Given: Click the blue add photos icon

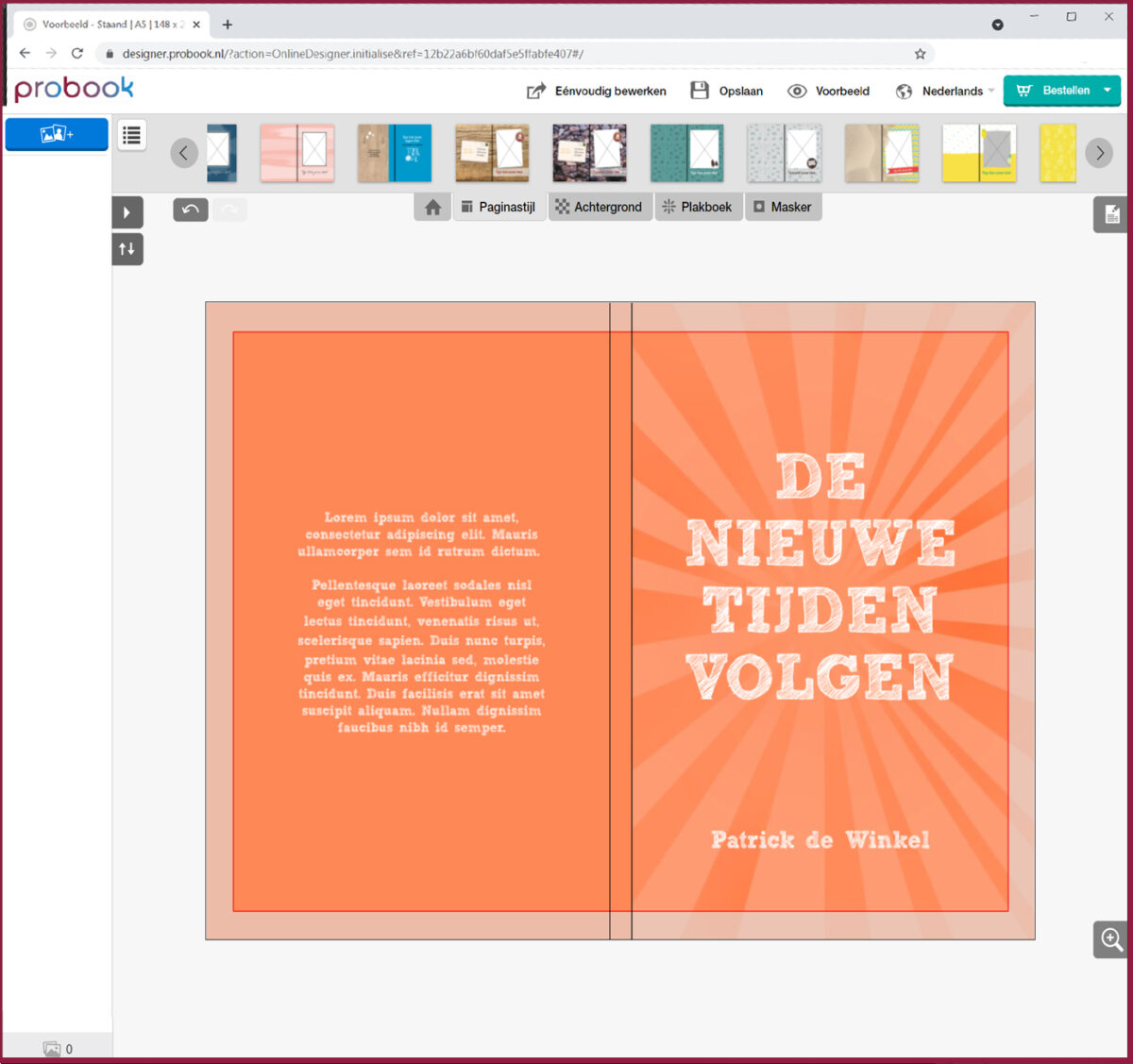Looking at the screenshot, I should pyautogui.click(x=56, y=134).
